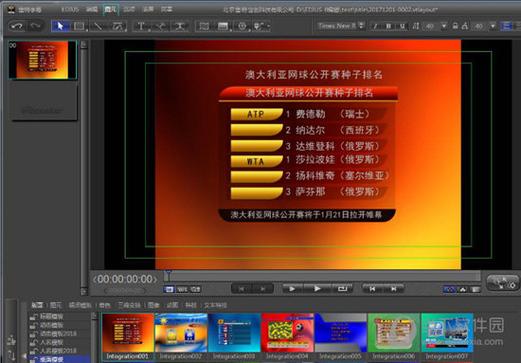Viewport: 521px width, 363px height.
Task: Click the Redo arrow icon
Action: coord(35,26)
